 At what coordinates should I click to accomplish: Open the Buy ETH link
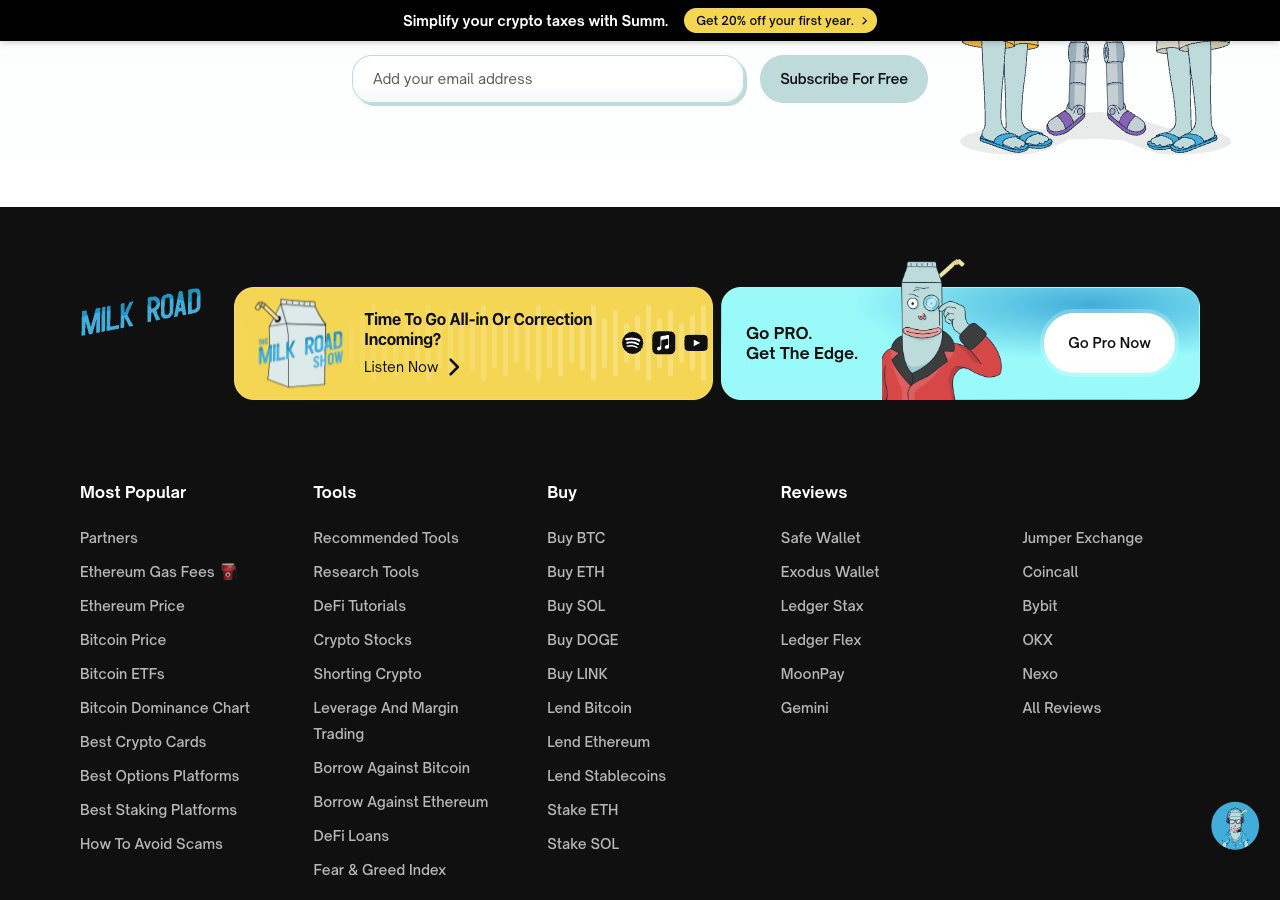point(576,572)
